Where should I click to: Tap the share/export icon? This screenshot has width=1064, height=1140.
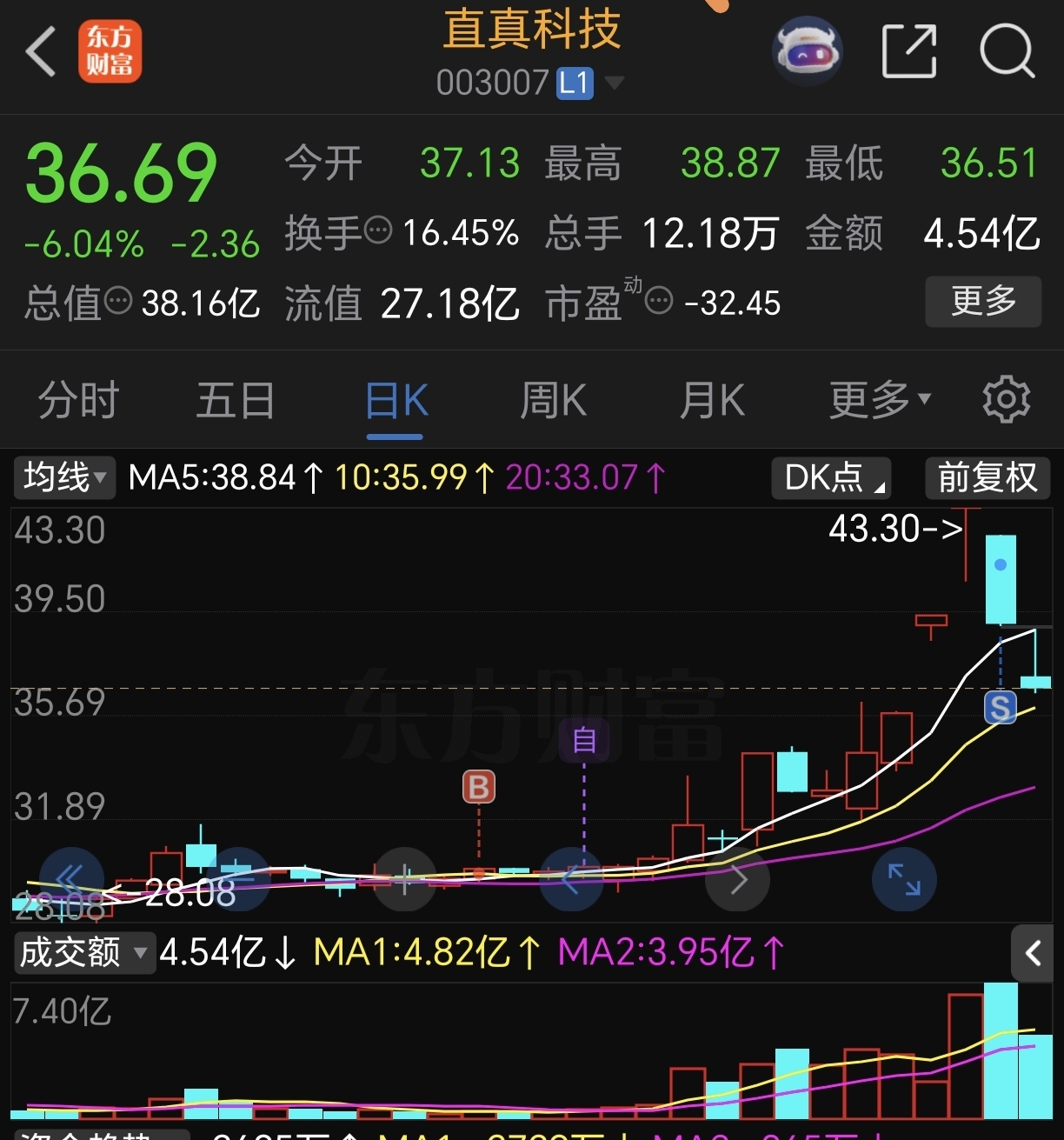pyautogui.click(x=909, y=51)
